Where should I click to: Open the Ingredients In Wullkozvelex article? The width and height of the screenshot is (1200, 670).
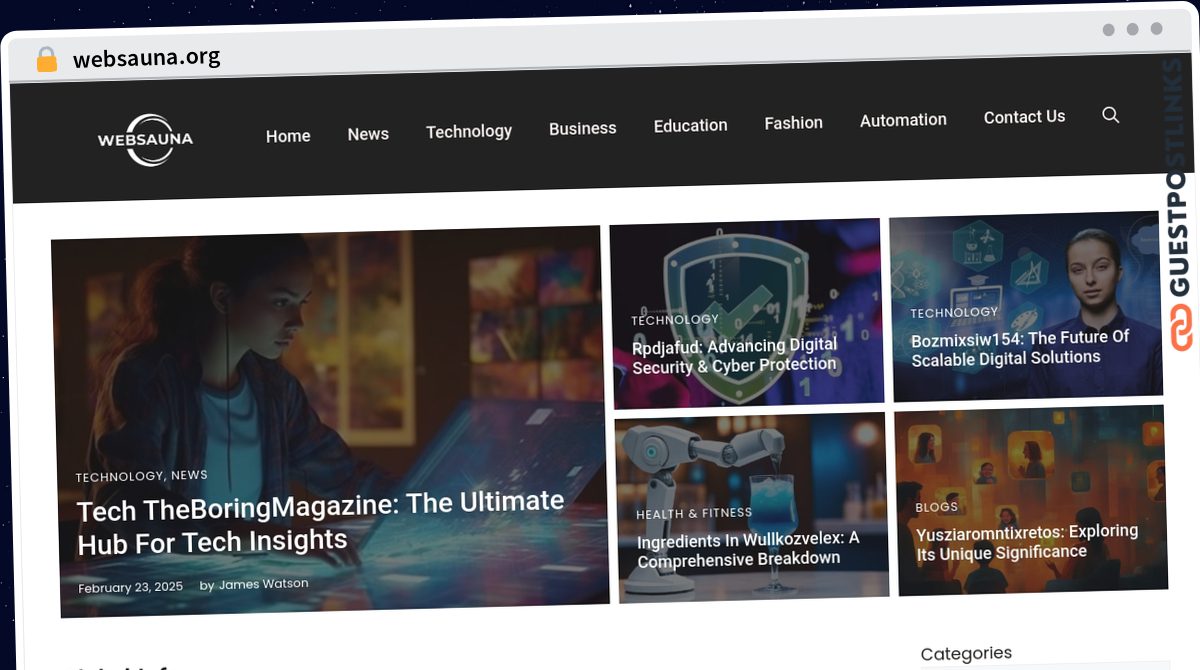748,550
